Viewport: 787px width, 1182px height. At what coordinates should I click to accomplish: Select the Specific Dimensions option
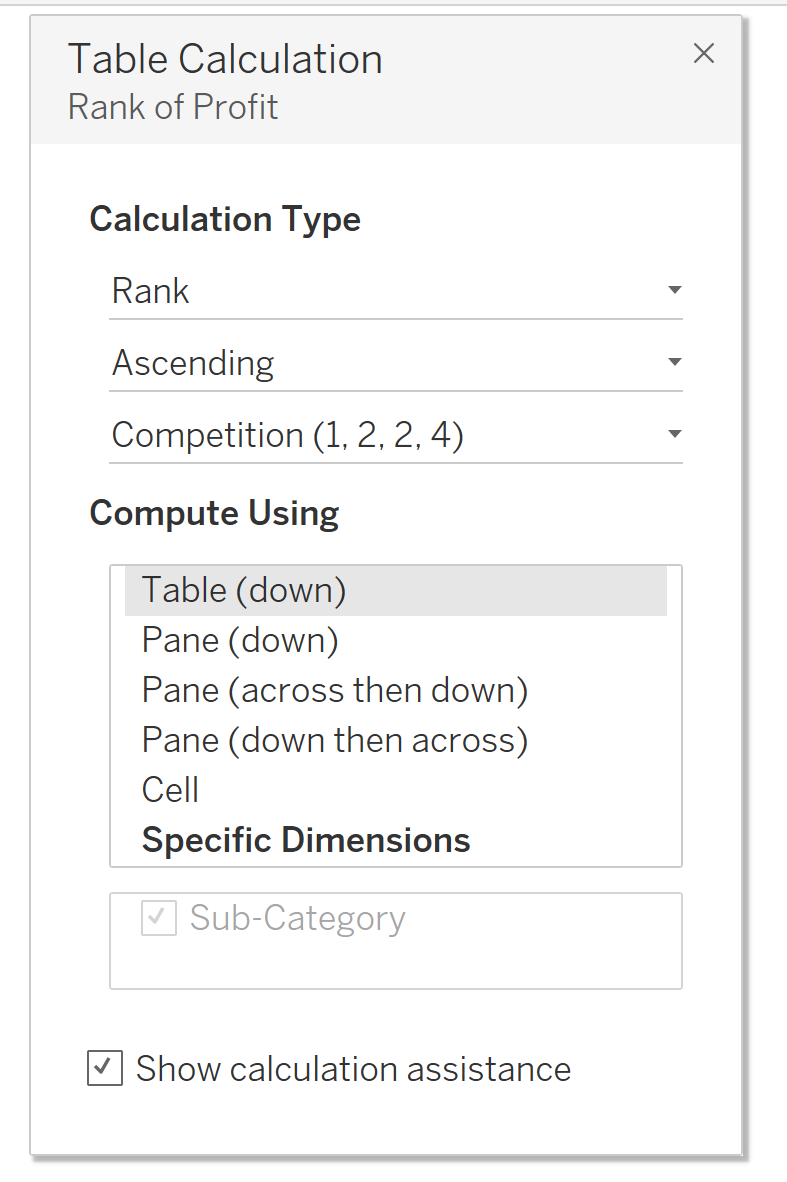click(x=306, y=840)
